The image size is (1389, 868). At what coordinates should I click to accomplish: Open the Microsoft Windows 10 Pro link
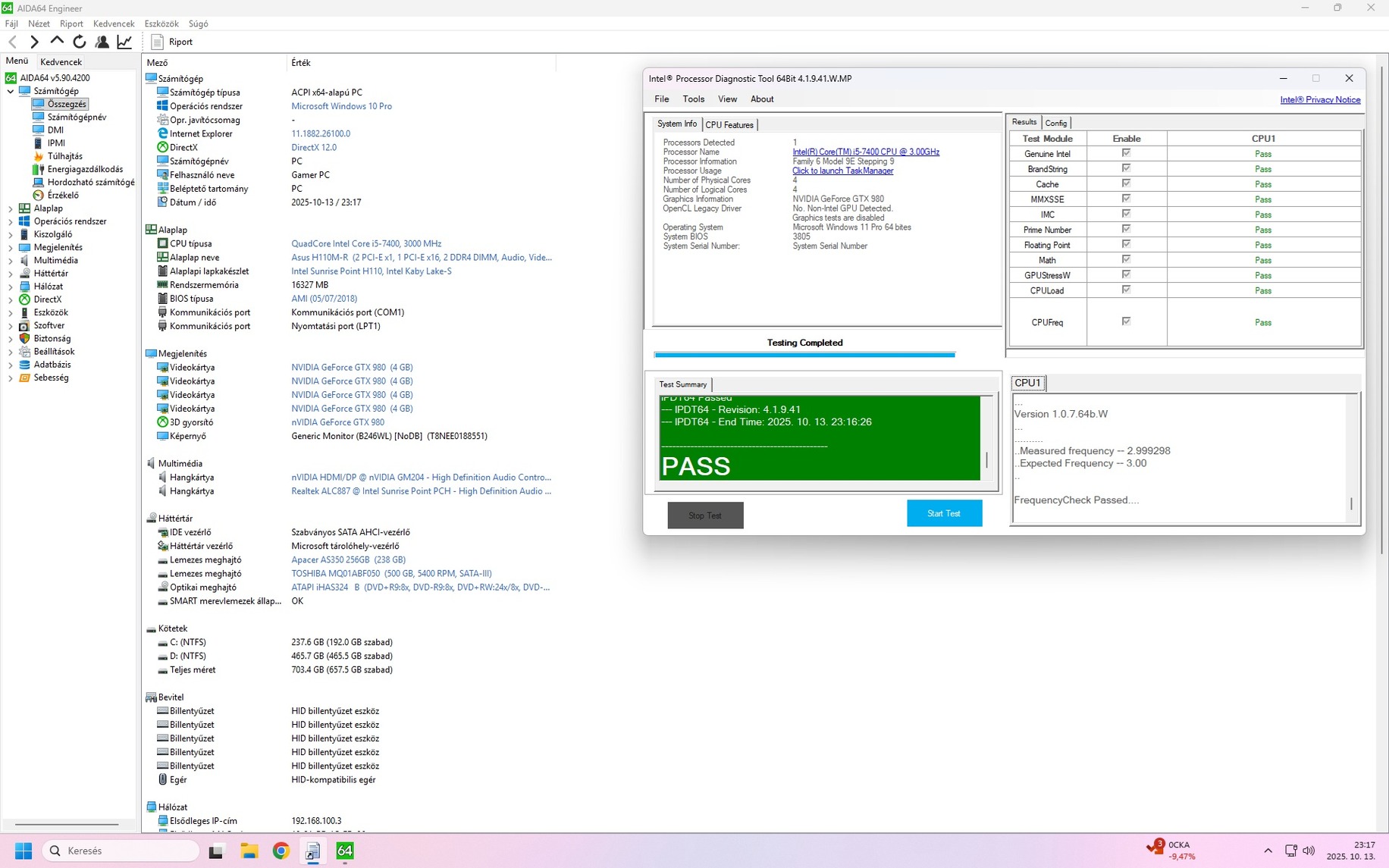(x=341, y=106)
